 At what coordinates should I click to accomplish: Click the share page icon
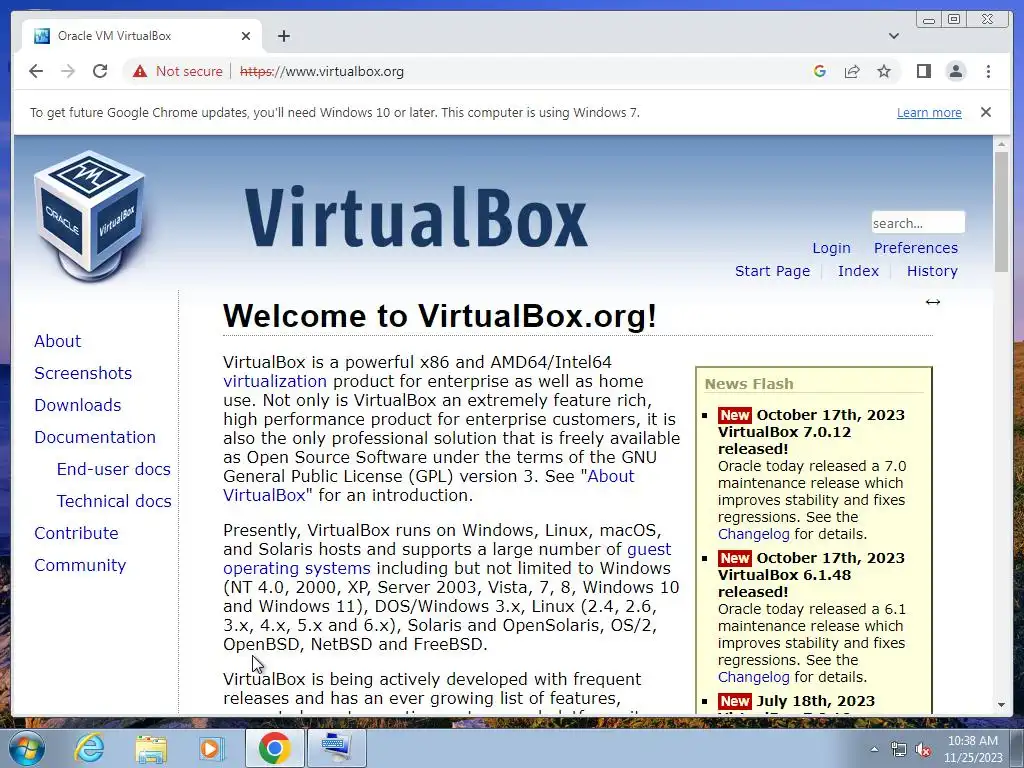[x=852, y=71]
